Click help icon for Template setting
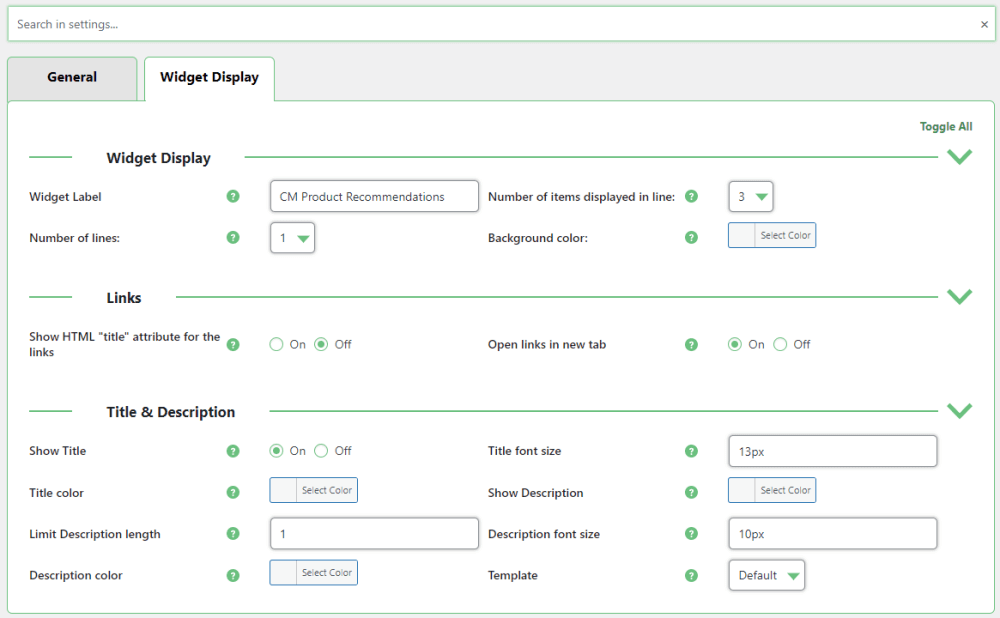This screenshot has height=618, width=1000. [691, 576]
